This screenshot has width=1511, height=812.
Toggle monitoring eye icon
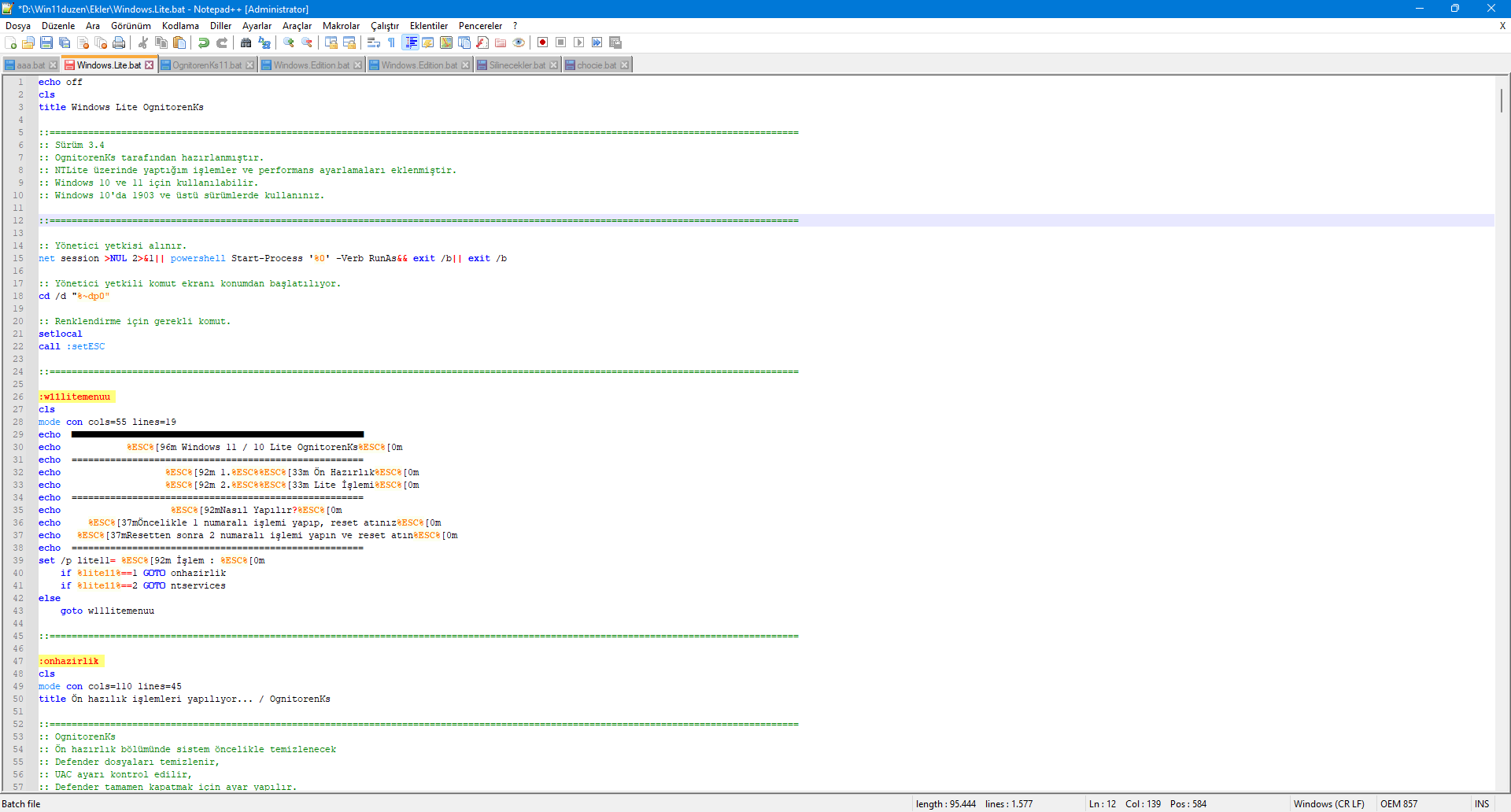point(519,42)
